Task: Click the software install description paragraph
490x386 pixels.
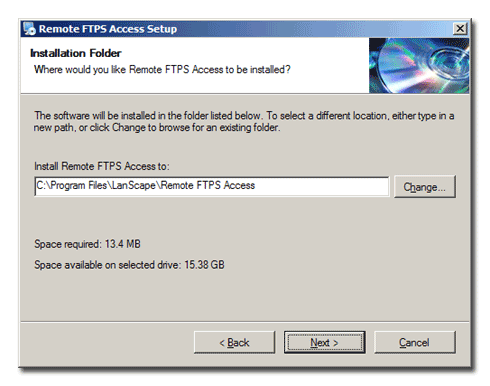Action: pyautogui.click(x=244, y=122)
